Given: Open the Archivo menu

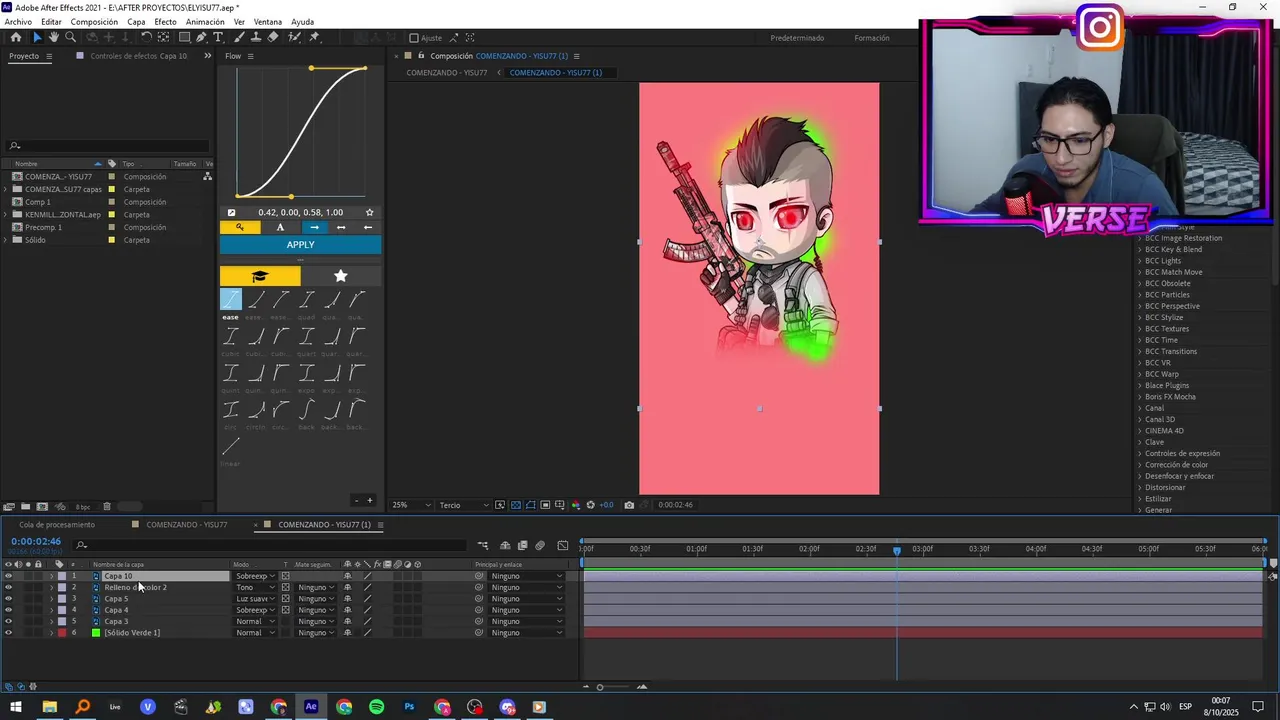Looking at the screenshot, I should 18,22.
